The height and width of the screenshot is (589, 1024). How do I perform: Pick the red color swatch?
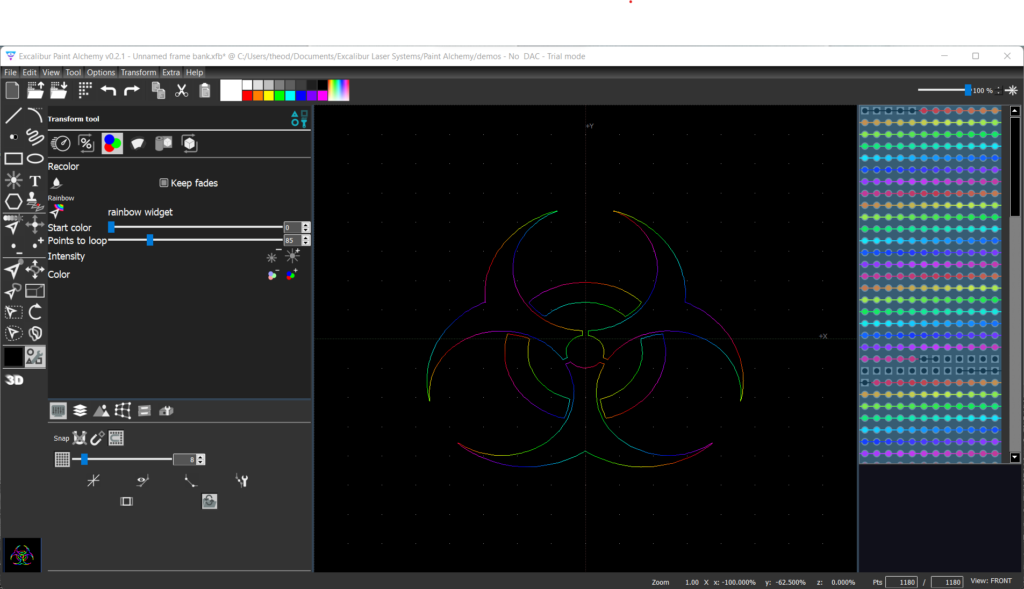tap(249, 96)
